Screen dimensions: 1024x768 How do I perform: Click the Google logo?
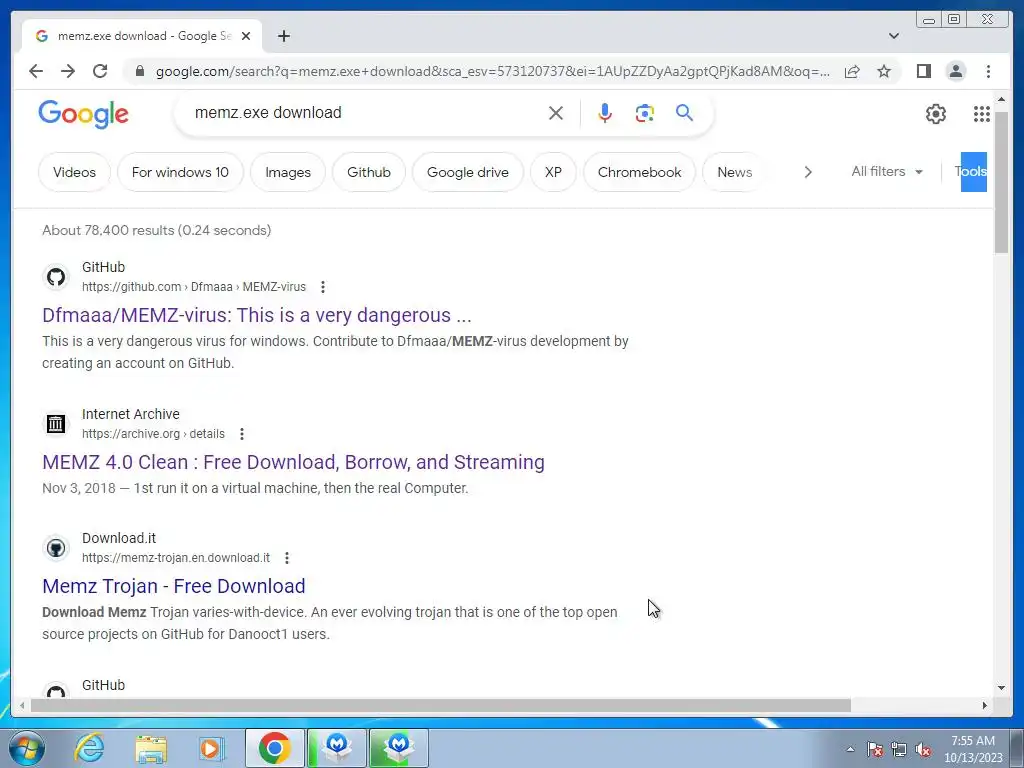pyautogui.click(x=84, y=114)
